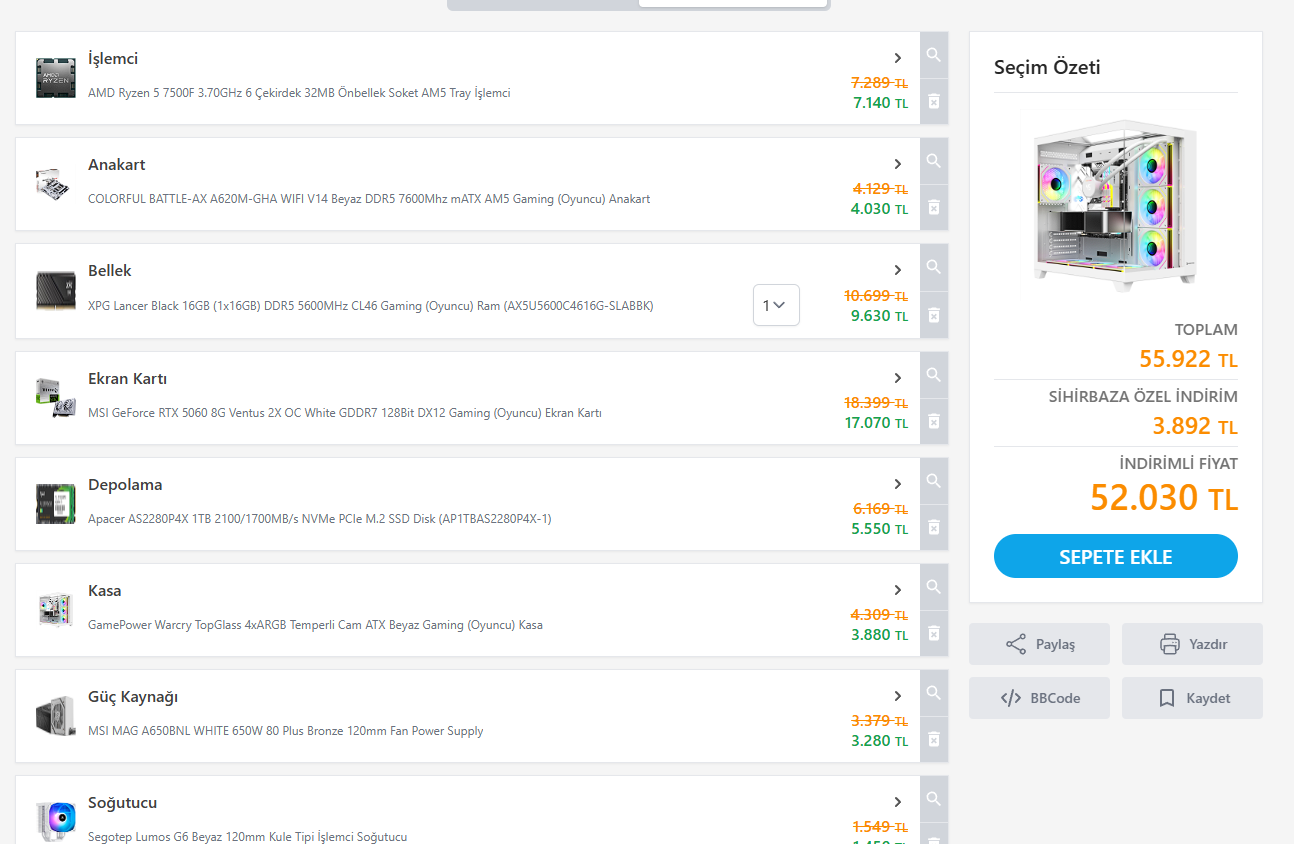Image resolution: width=1294 pixels, height=844 pixels.
Task: Expand the Anakart row arrow
Action: [x=898, y=164]
